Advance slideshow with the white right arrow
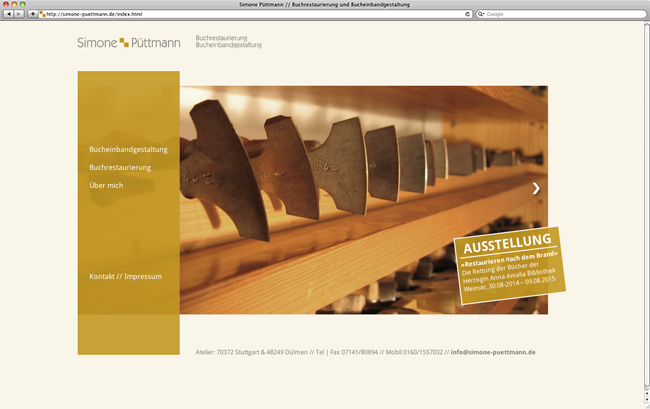Viewport: 650px width, 409px height. click(x=536, y=188)
